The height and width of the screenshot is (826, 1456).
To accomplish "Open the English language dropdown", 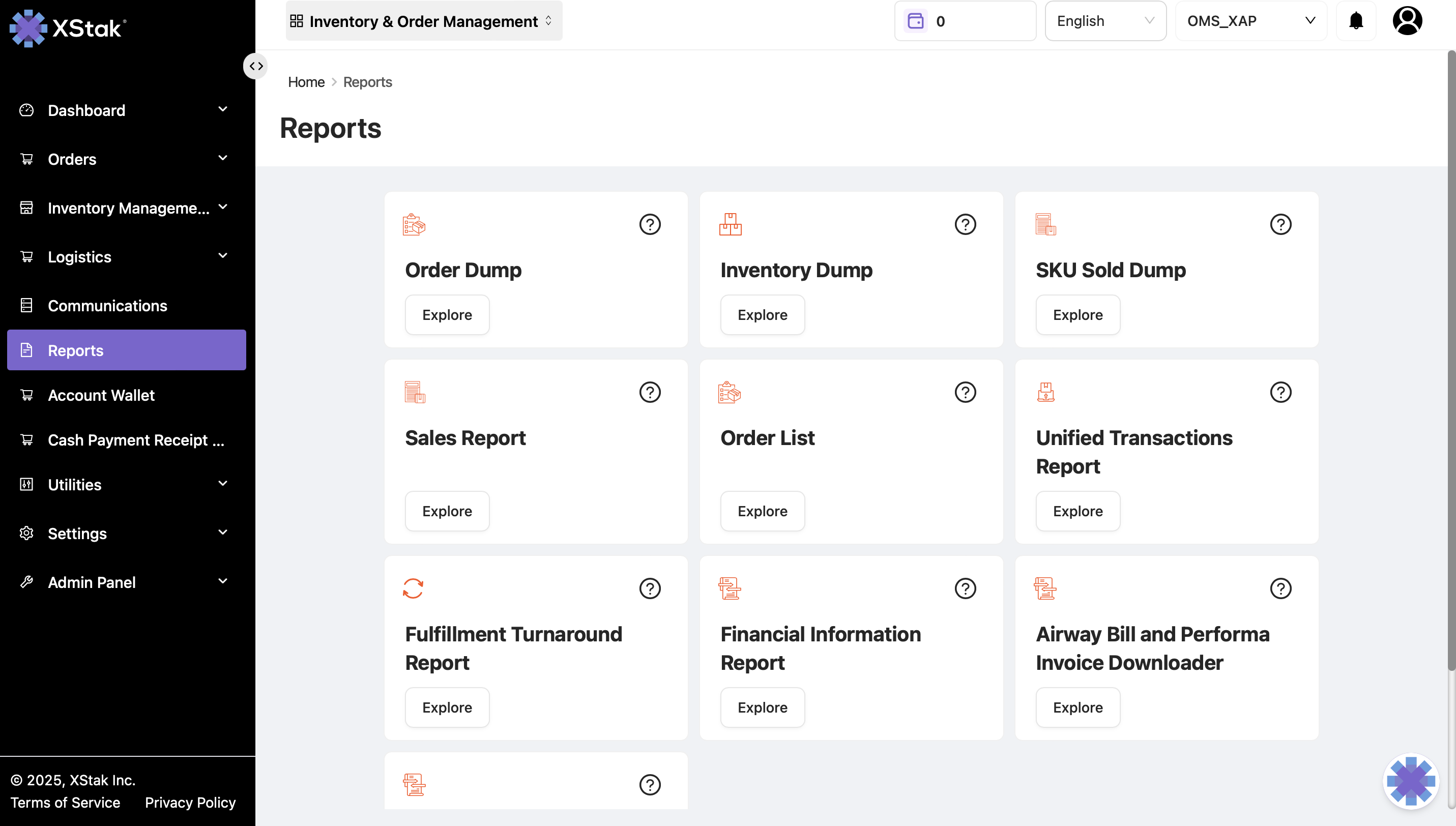I will click(x=1105, y=21).
